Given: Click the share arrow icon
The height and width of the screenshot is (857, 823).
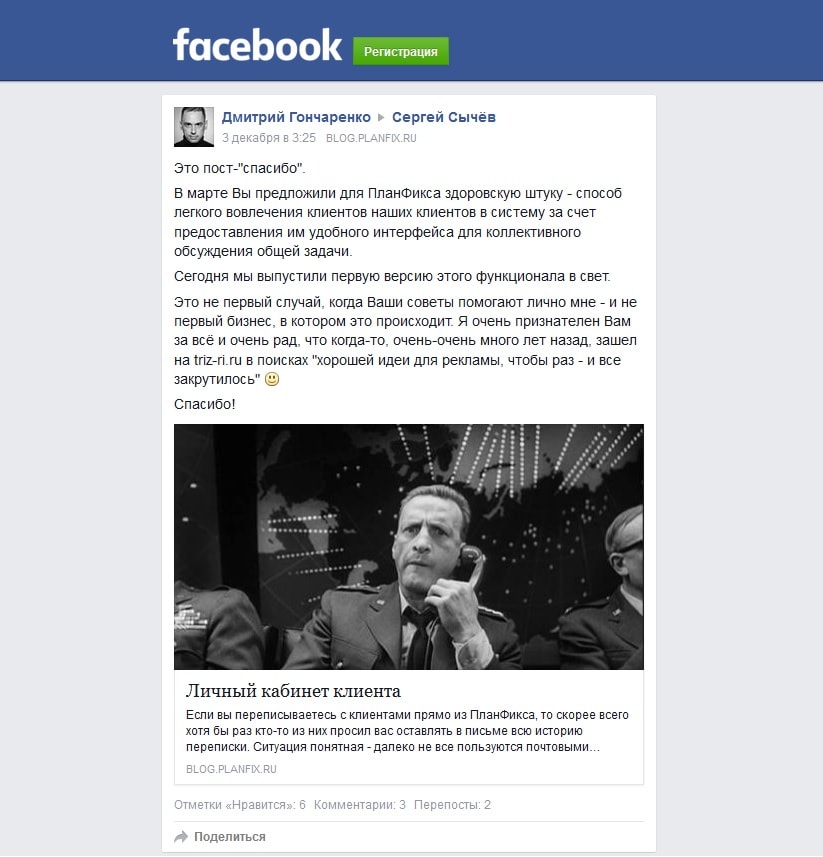Looking at the screenshot, I should pyautogui.click(x=181, y=837).
